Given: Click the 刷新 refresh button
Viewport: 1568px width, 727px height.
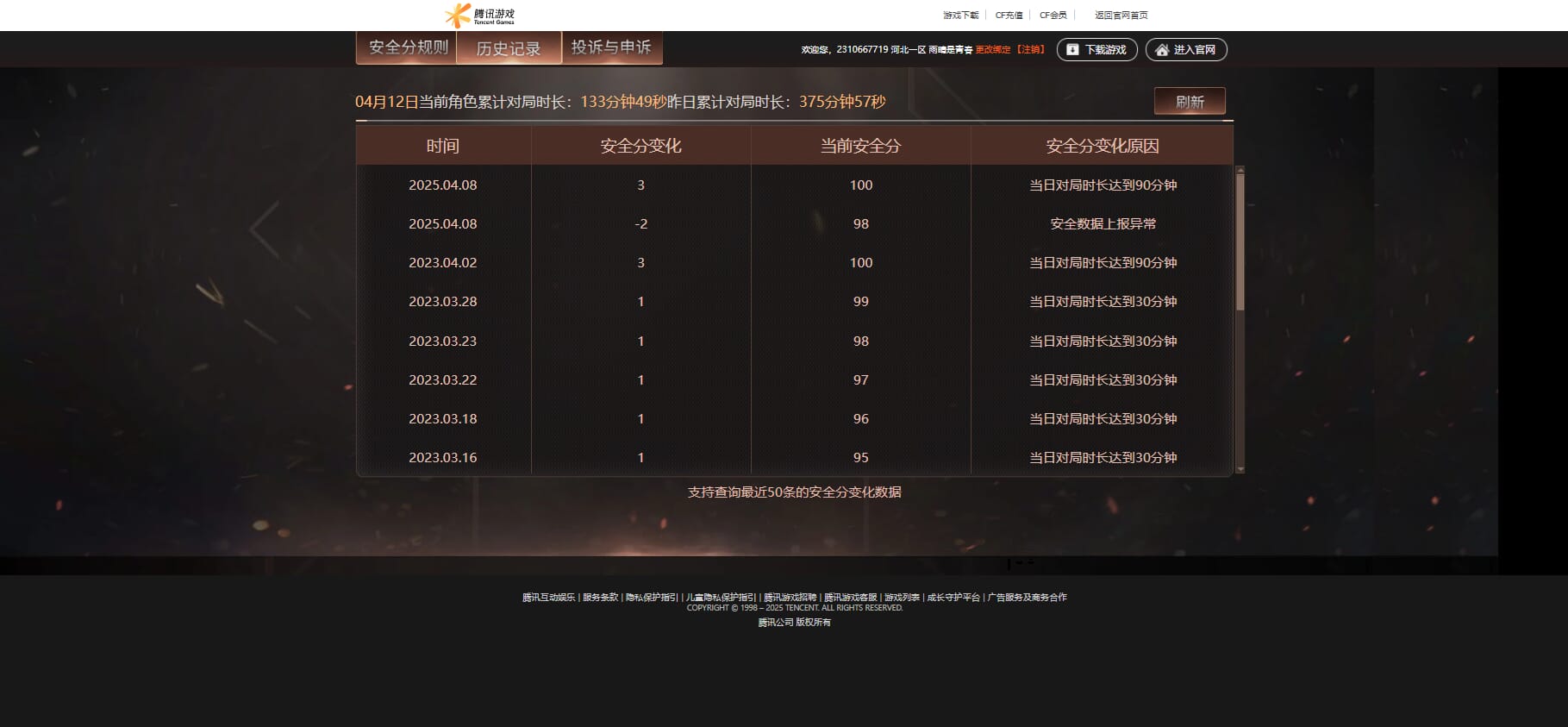Looking at the screenshot, I should tap(1190, 102).
